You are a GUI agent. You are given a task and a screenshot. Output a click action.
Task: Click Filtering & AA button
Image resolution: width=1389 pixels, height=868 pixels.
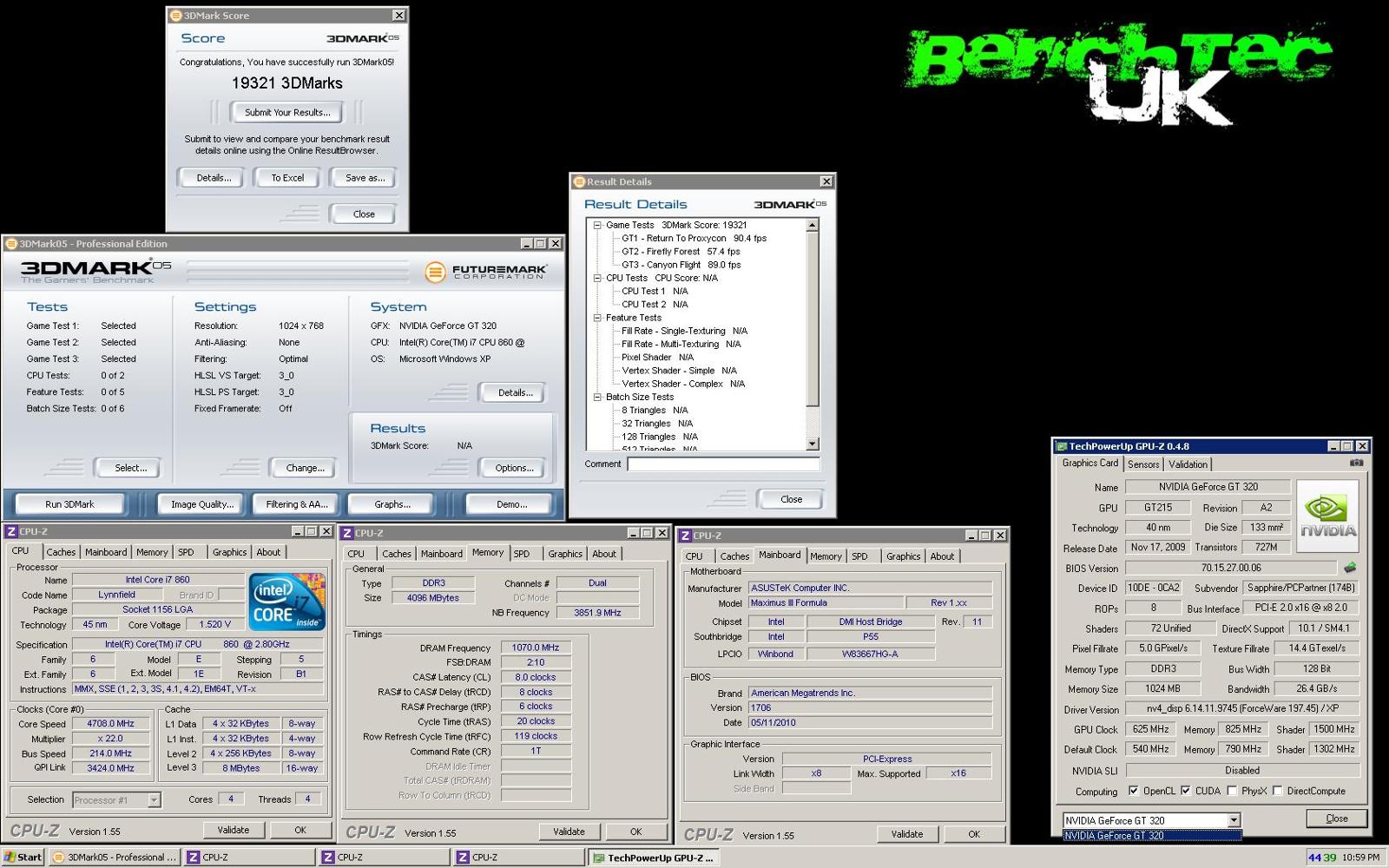[x=297, y=504]
